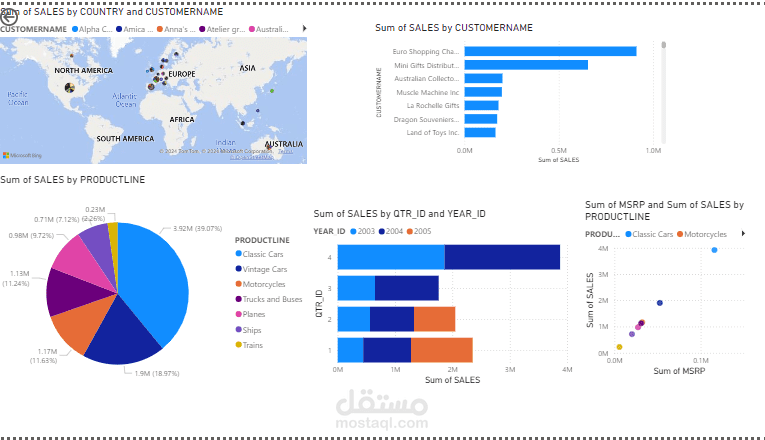Viewport: 765px width, 440px height.
Task: Click the Land of Toys Inc. bar
Action: [x=480, y=132]
